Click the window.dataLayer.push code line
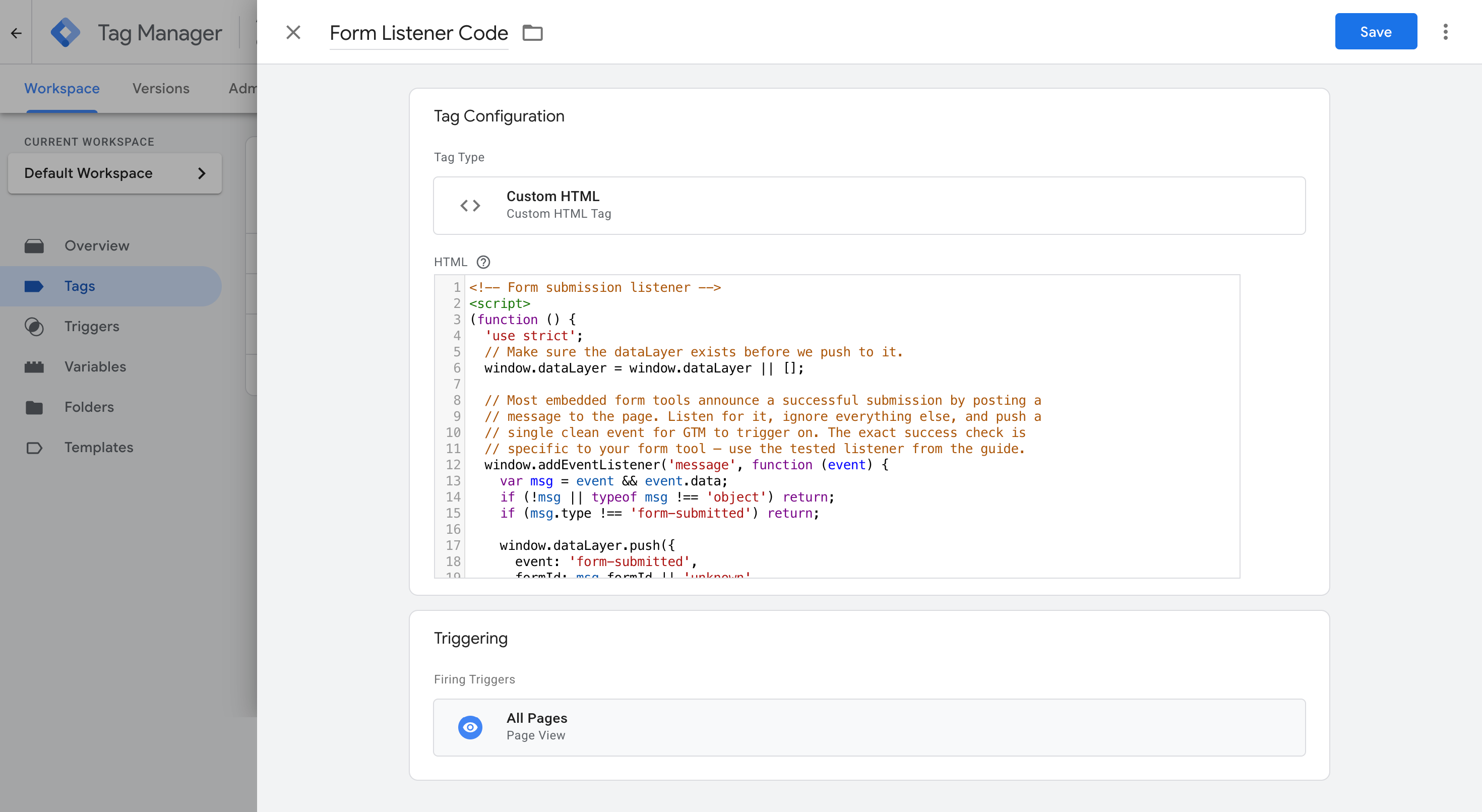The height and width of the screenshot is (812, 1482). coord(587,545)
